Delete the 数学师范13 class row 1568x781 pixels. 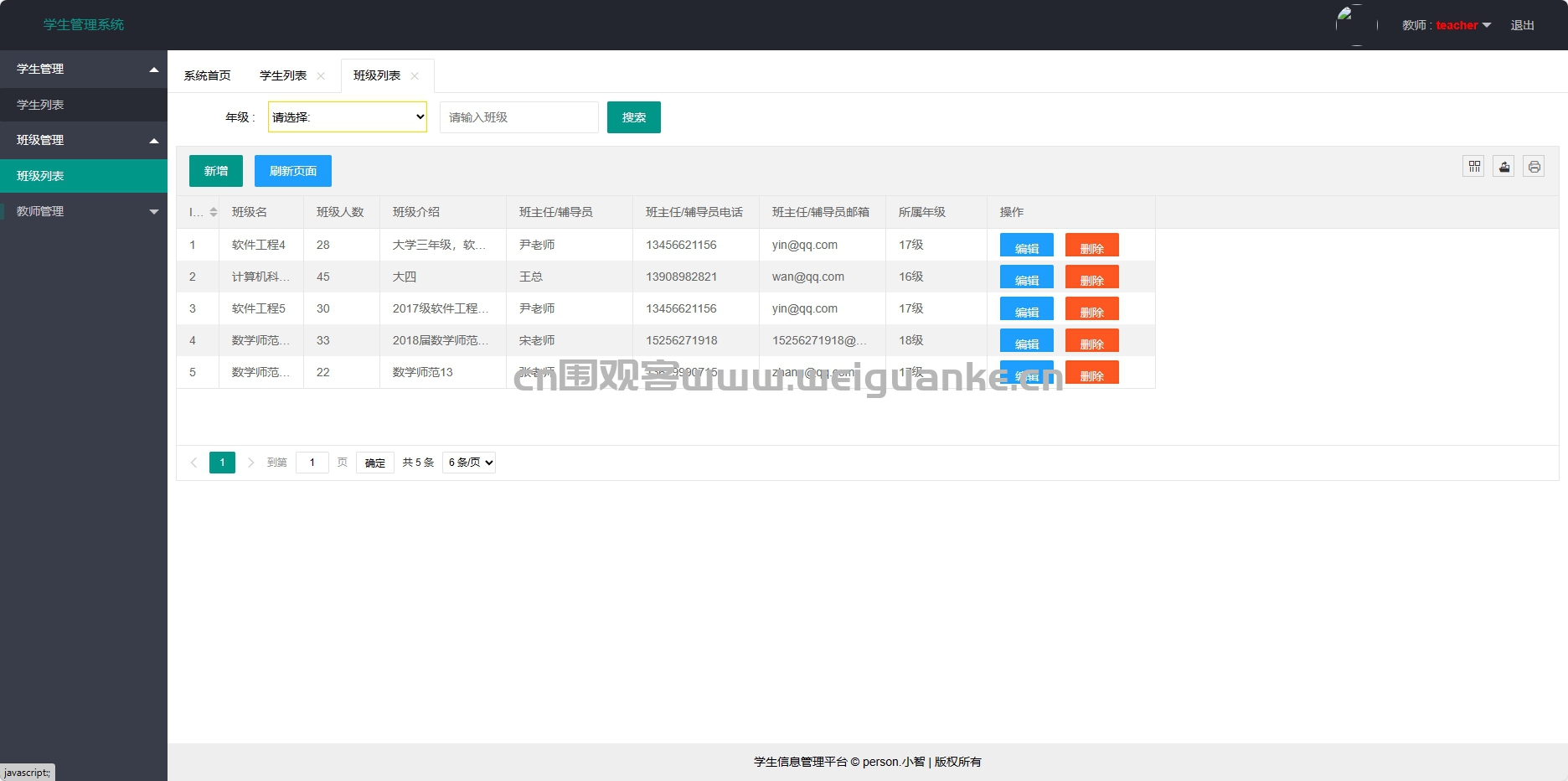click(x=1092, y=372)
